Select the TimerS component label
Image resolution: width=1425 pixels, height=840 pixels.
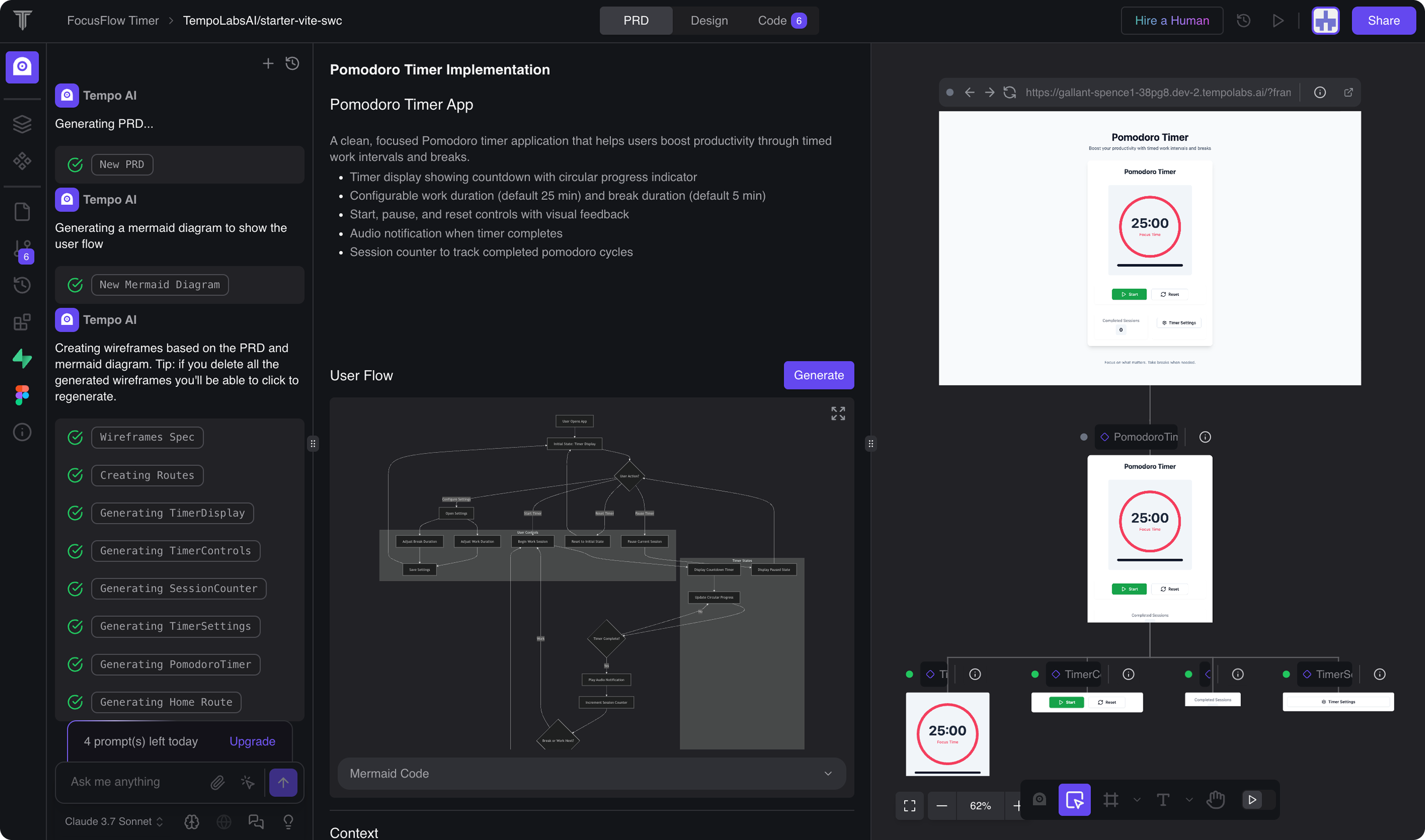pos(1325,674)
